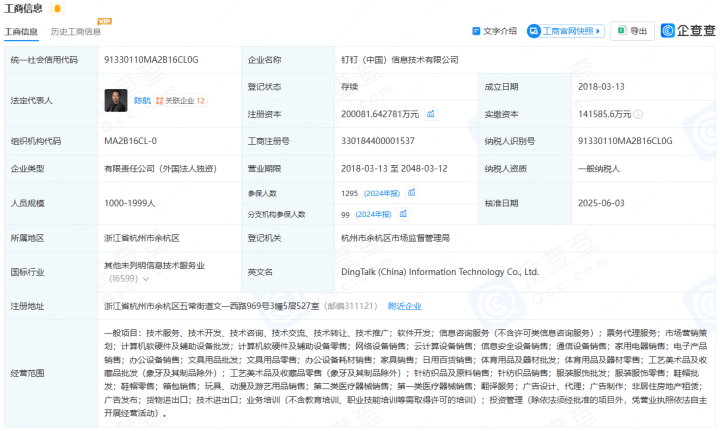720x431 pixels.
Task: Click chart icon beside registered capital 200081.642781万元
Action: pos(431,114)
